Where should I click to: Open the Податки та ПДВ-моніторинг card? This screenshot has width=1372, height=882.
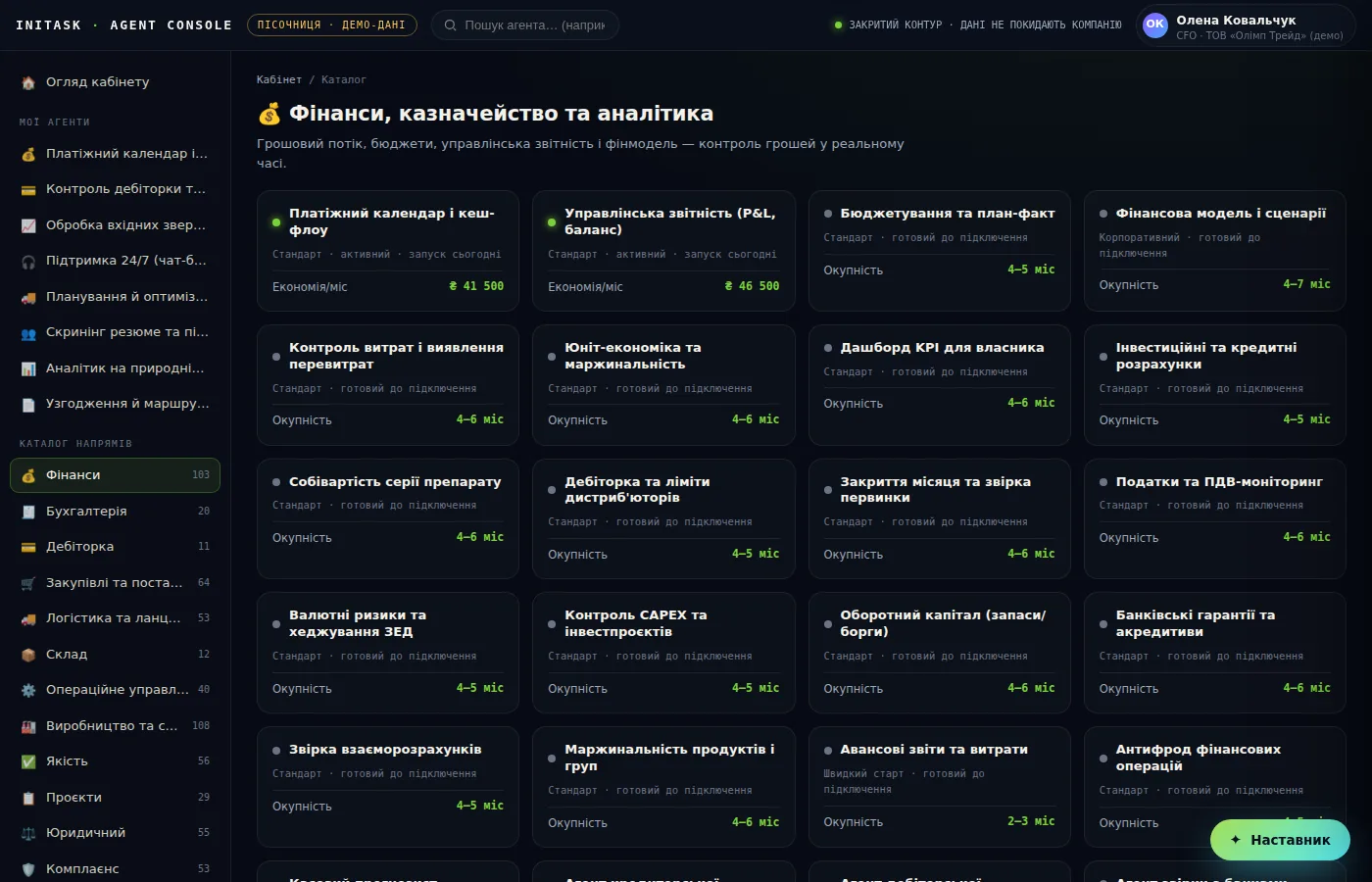point(1215,518)
